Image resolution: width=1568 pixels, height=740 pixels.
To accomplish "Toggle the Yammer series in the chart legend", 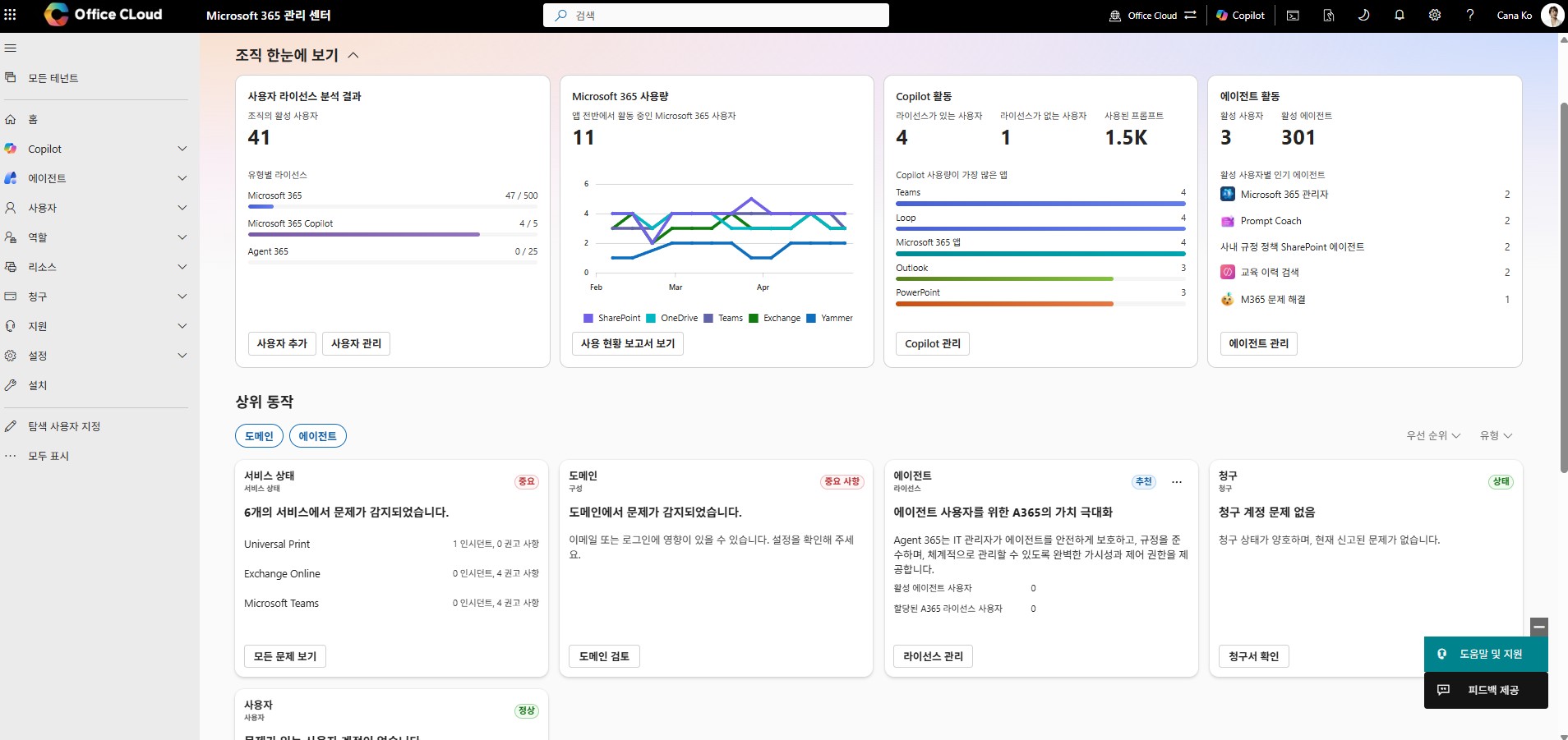I will 829,318.
